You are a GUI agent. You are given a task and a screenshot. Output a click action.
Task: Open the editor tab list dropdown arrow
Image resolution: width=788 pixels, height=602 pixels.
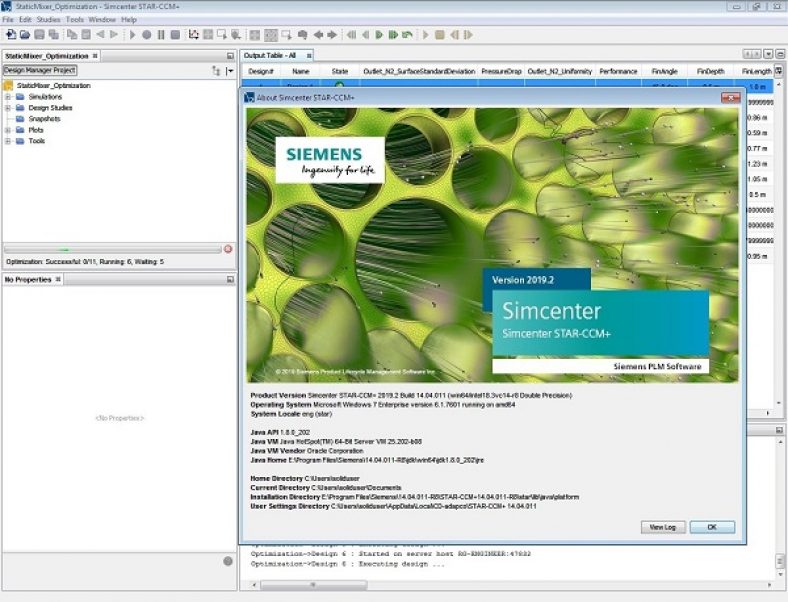pos(768,54)
